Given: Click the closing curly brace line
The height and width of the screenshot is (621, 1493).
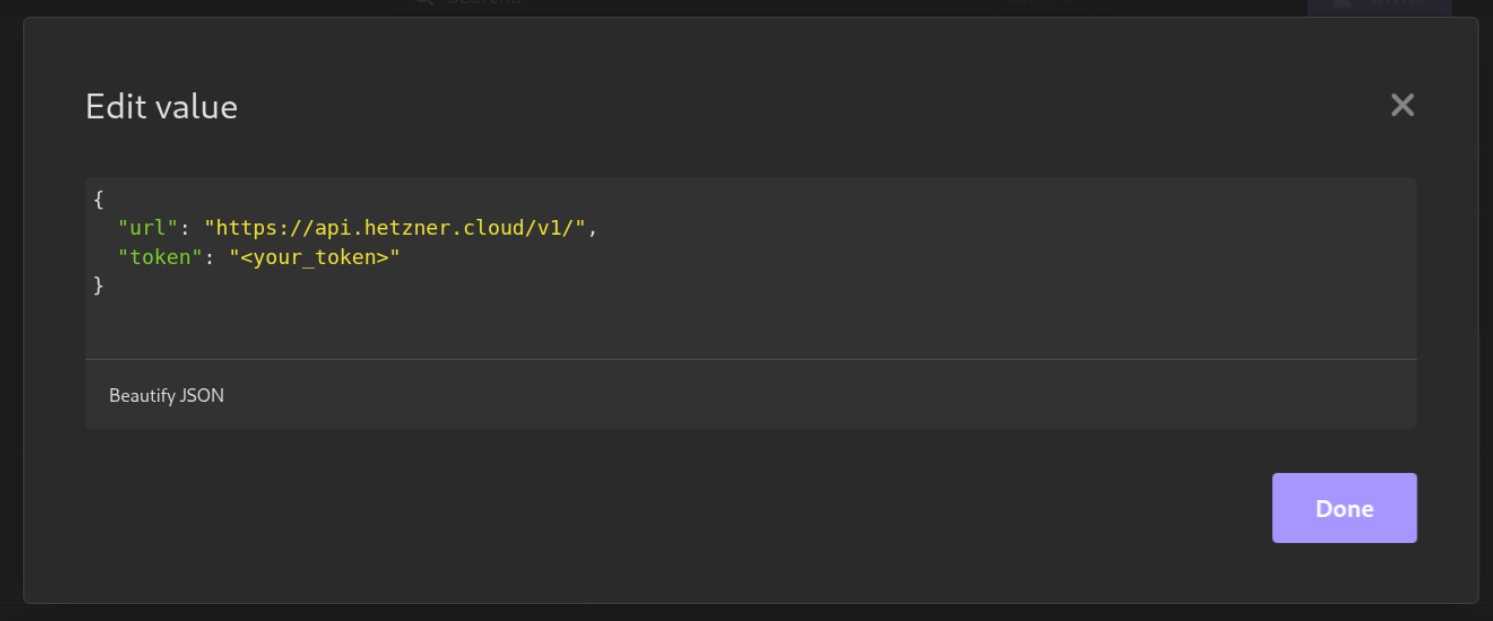Looking at the screenshot, I should click(x=98, y=286).
